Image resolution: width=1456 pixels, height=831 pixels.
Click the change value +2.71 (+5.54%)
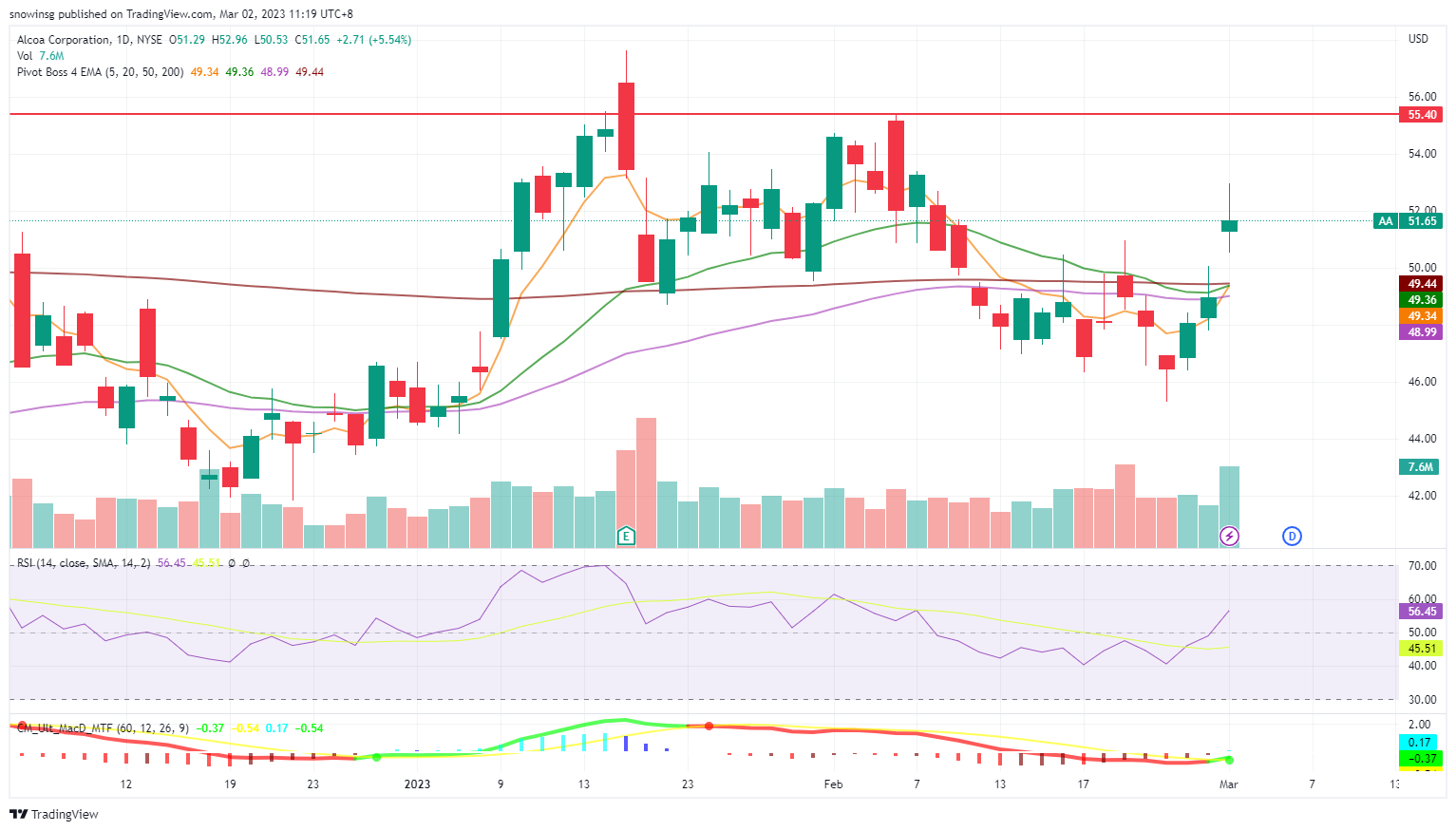[x=374, y=40]
